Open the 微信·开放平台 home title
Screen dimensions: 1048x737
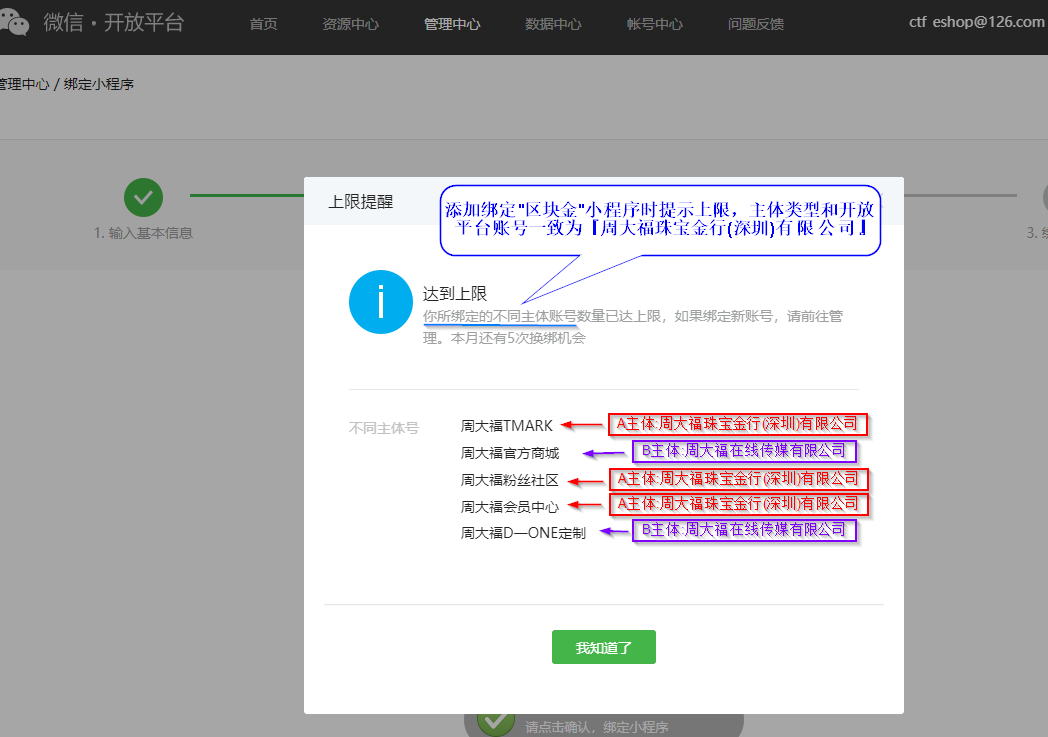pos(114,23)
